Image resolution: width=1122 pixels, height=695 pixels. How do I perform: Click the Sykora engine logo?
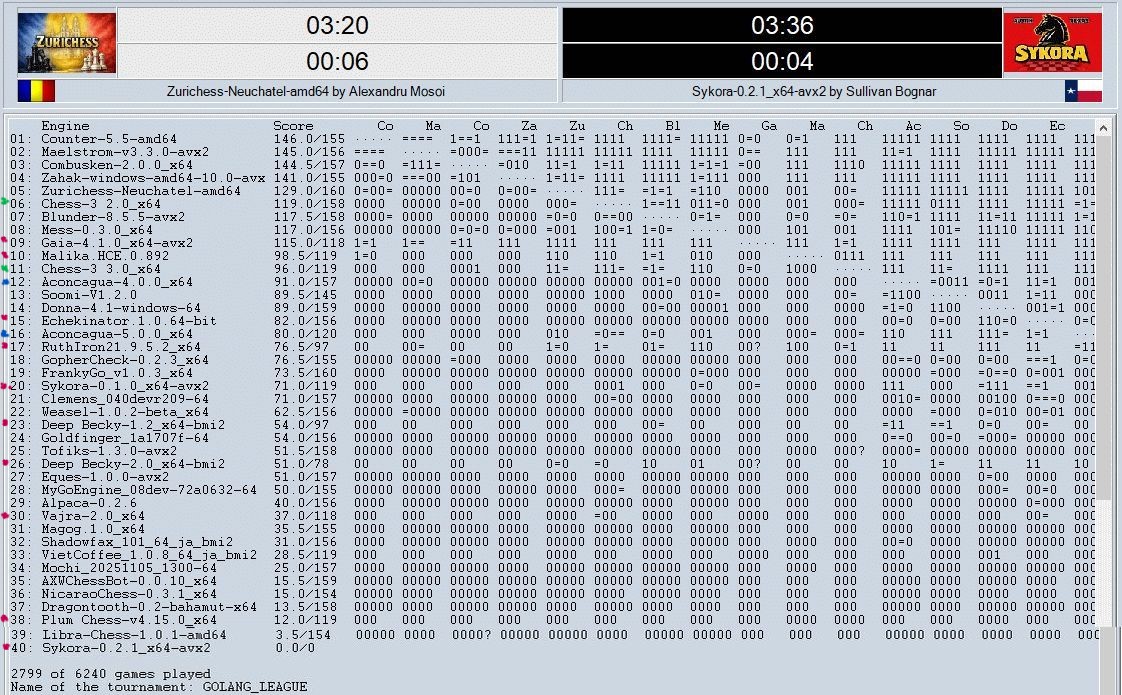click(x=1052, y=42)
